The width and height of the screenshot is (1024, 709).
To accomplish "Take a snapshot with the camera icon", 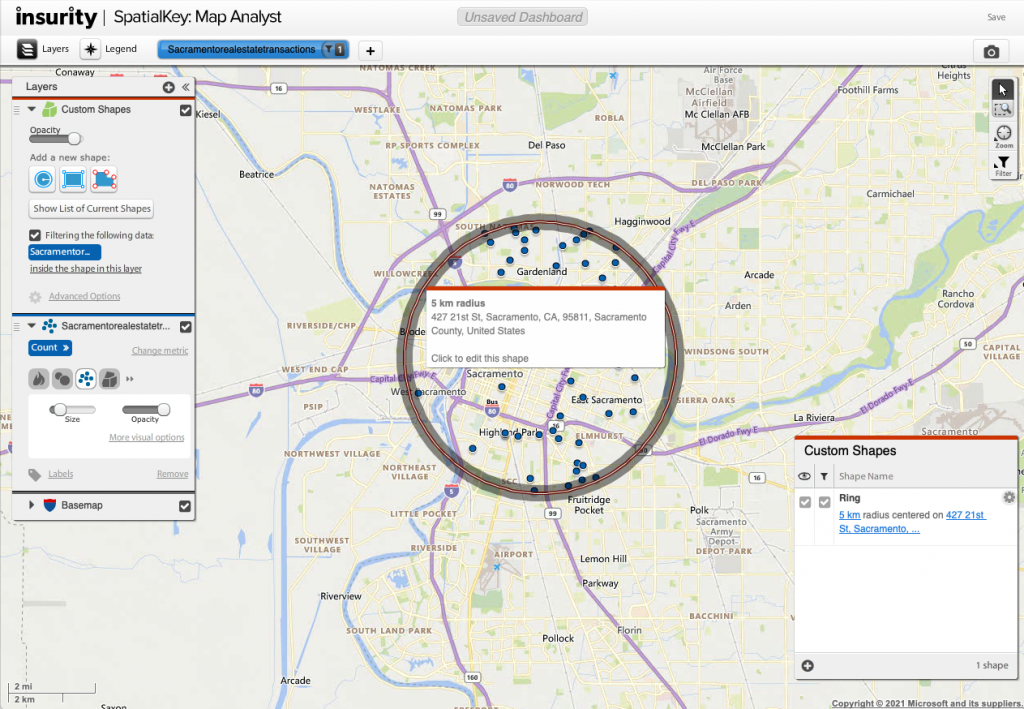I will coord(991,52).
